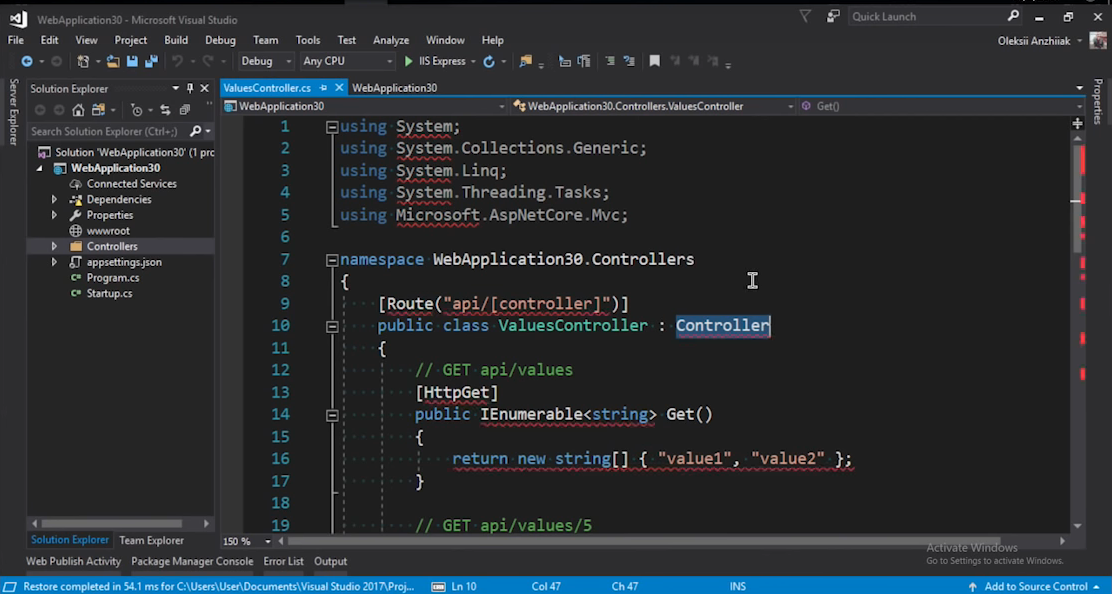This screenshot has width=1112, height=594.
Task: Click the Find in Files toolbar icon
Action: [x=526, y=62]
